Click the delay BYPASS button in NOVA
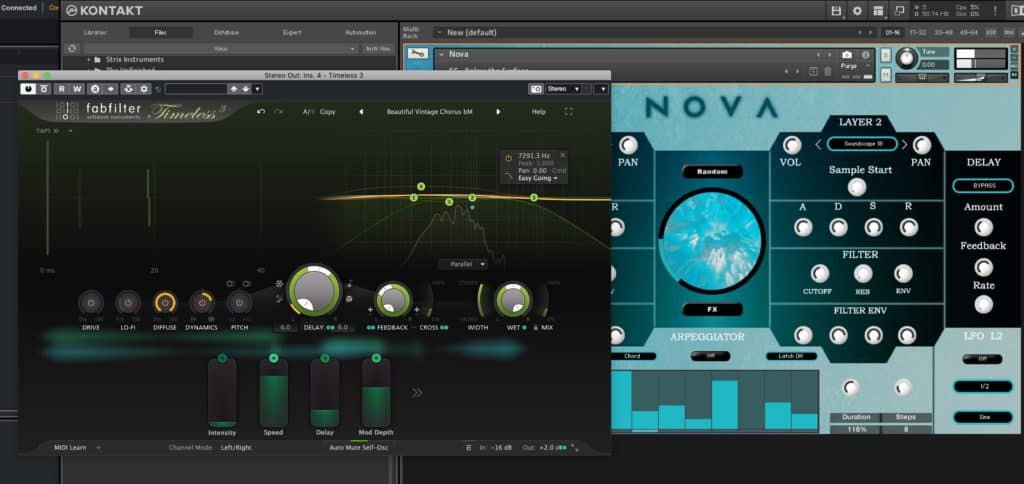 tap(984, 186)
